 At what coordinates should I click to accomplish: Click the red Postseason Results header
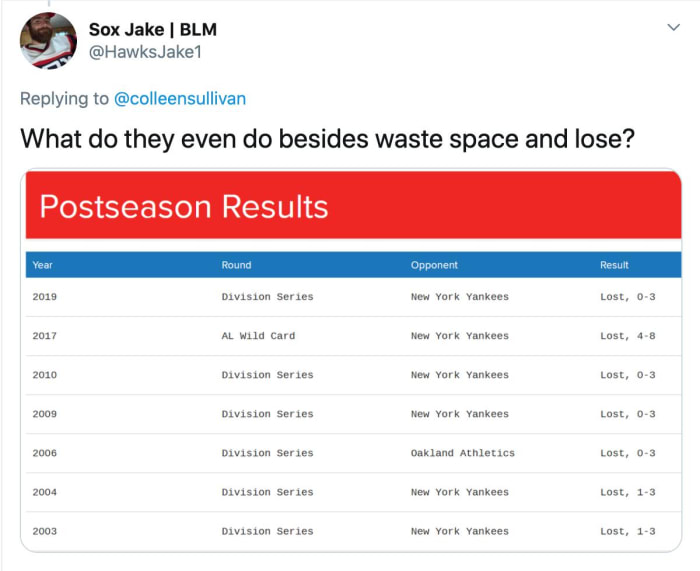(353, 206)
